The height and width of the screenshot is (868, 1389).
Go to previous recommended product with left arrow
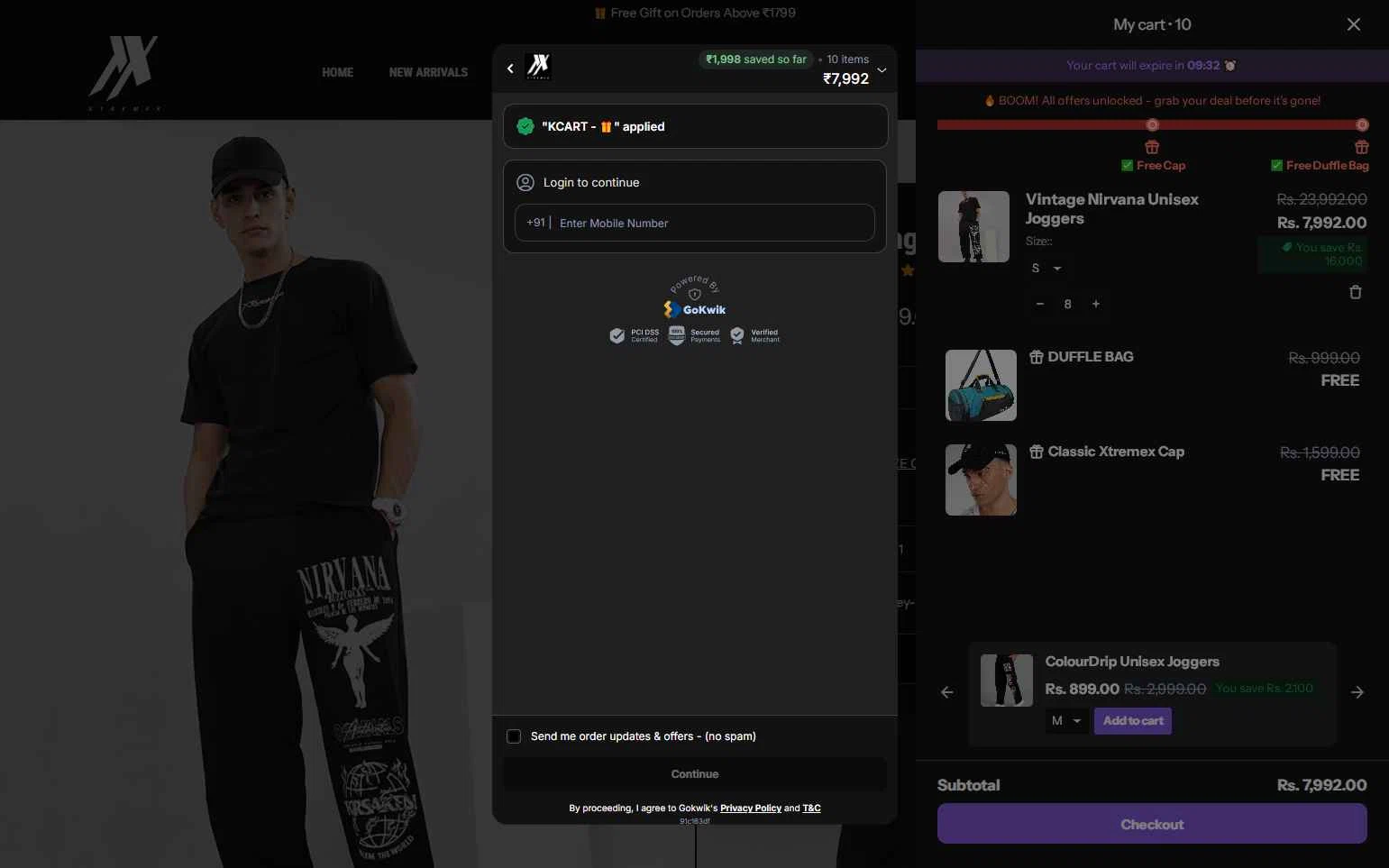pyautogui.click(x=947, y=692)
